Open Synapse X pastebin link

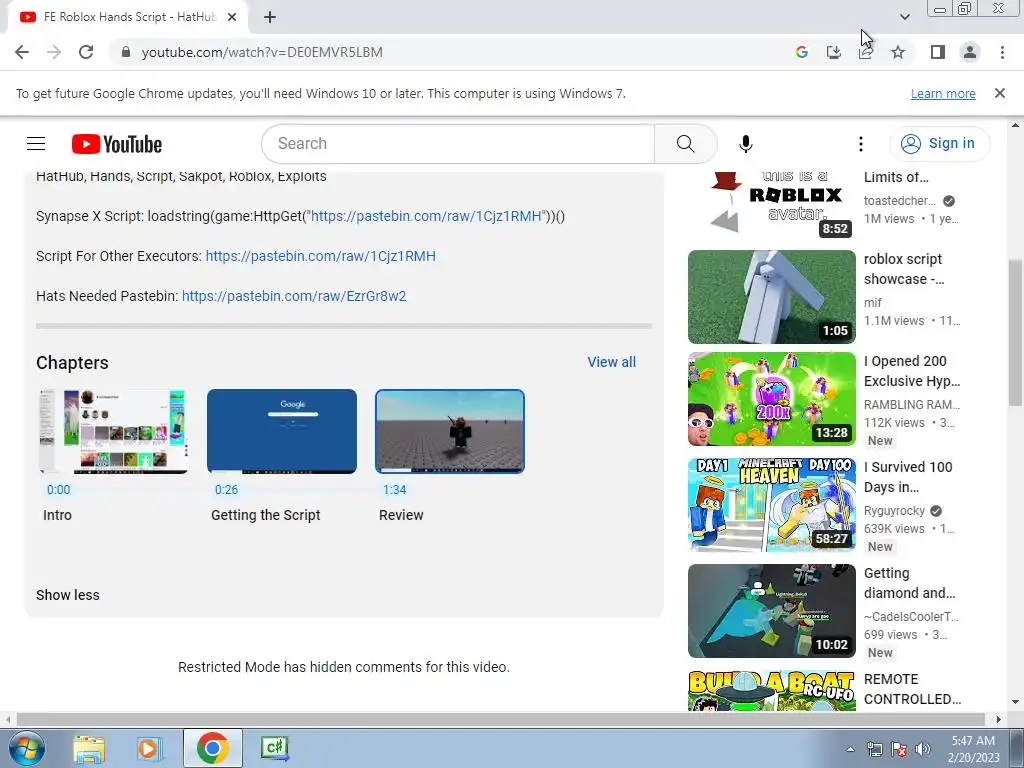click(426, 216)
